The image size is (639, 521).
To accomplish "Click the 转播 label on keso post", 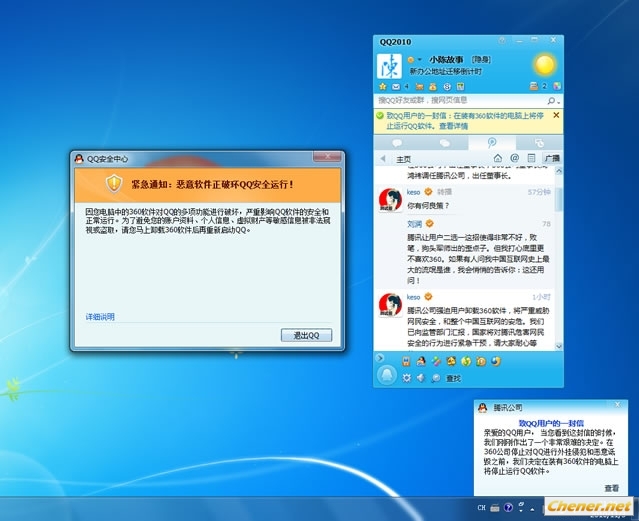I will tap(444, 192).
